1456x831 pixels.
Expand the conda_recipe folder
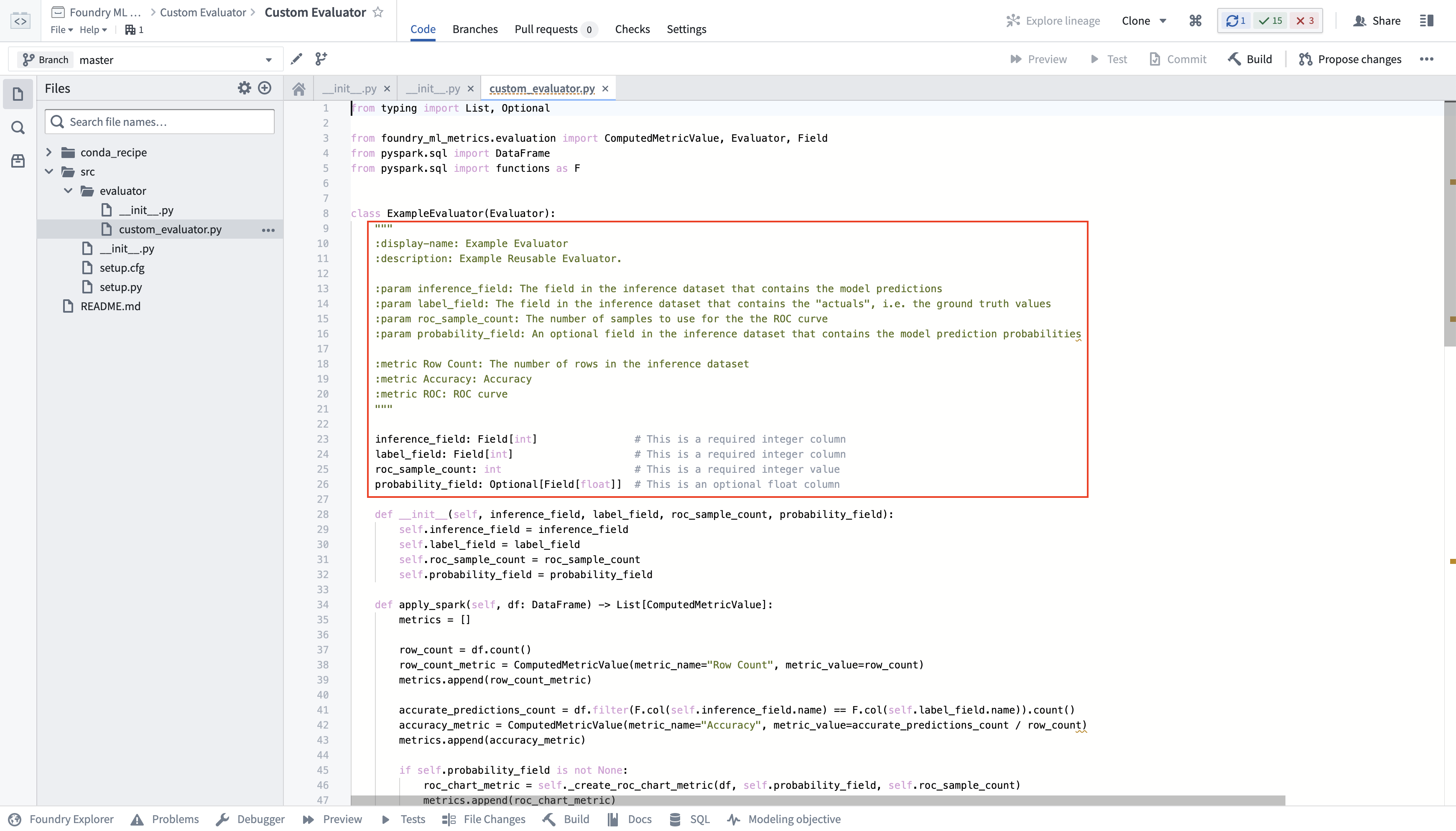point(49,153)
